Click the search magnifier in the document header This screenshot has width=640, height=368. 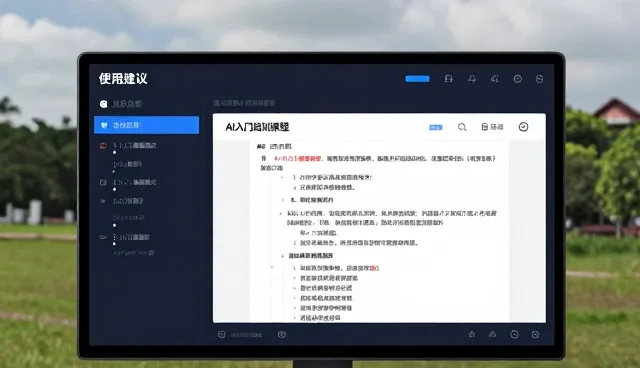[x=462, y=127]
